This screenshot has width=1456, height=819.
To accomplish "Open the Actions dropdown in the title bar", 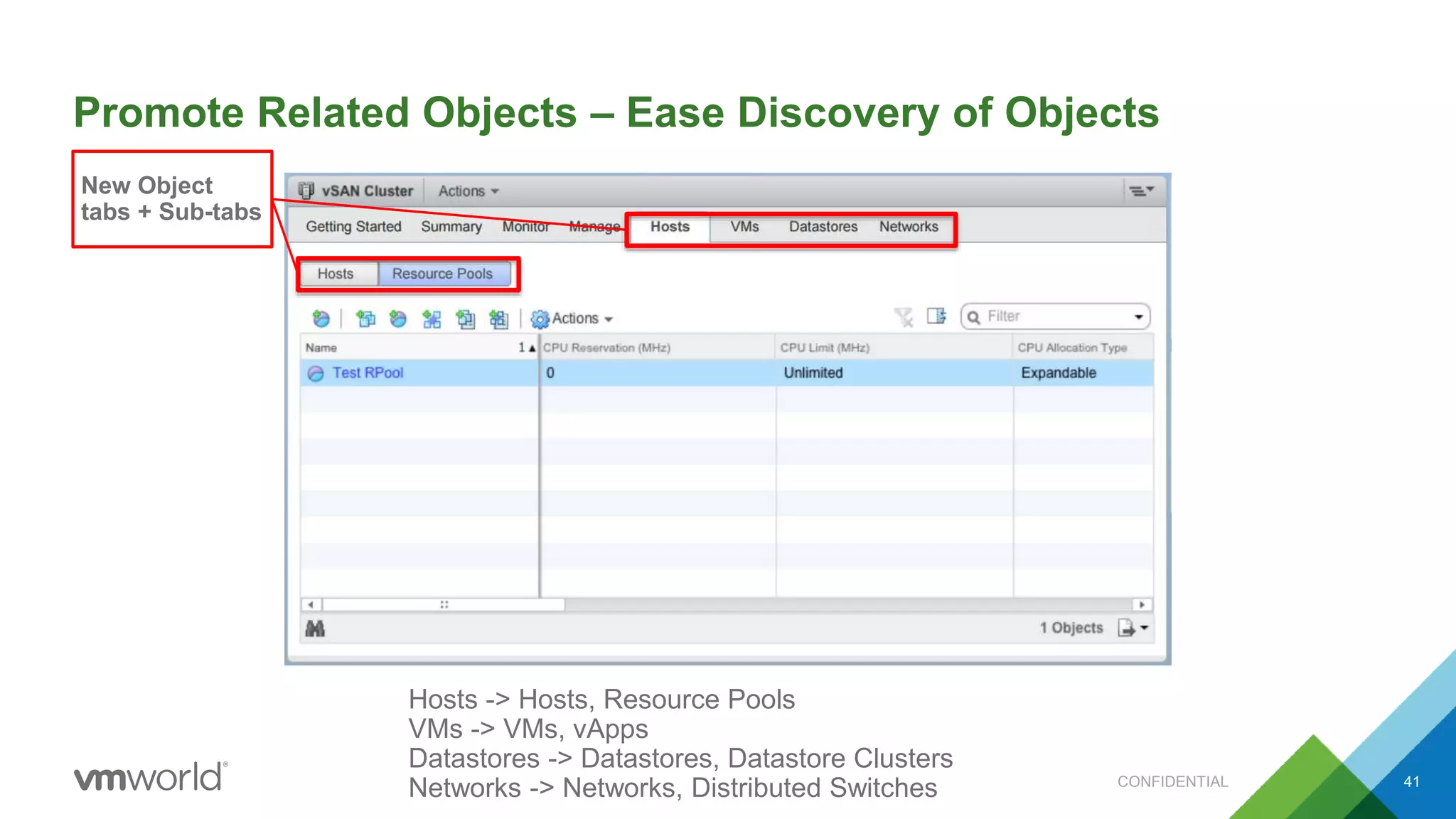I will click(x=469, y=191).
